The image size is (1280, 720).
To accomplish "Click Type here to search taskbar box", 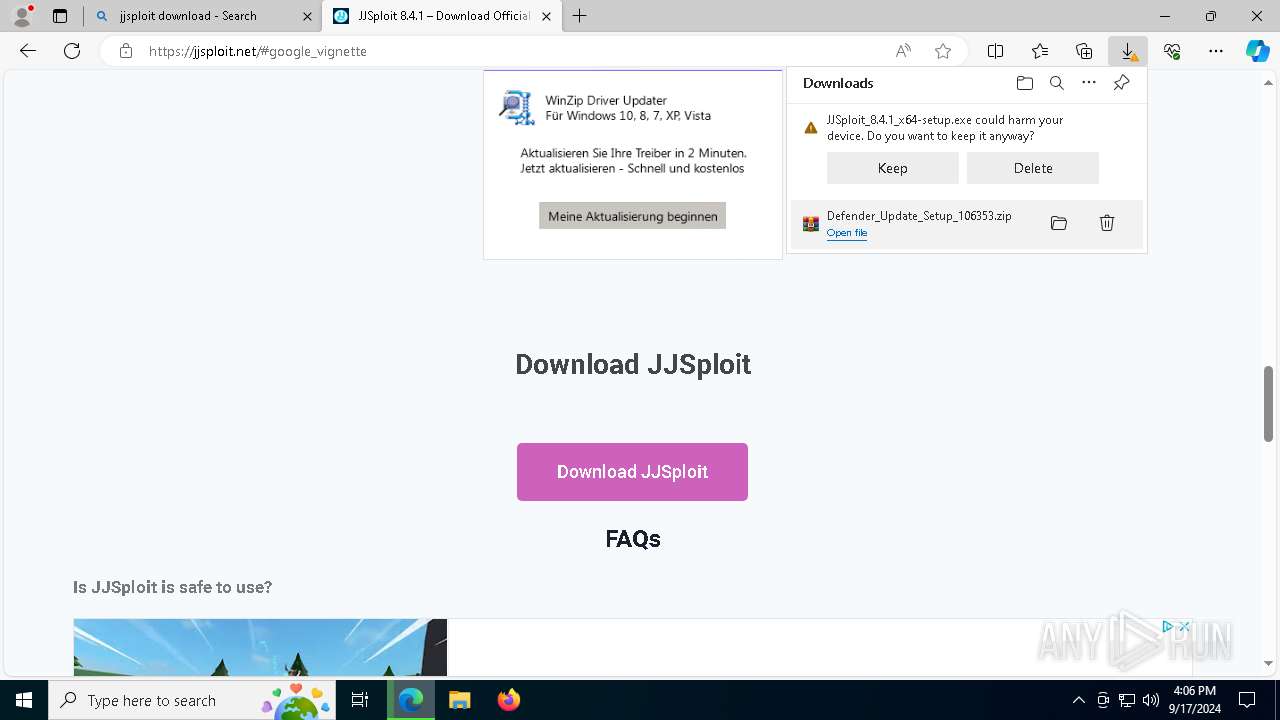I will [x=192, y=700].
